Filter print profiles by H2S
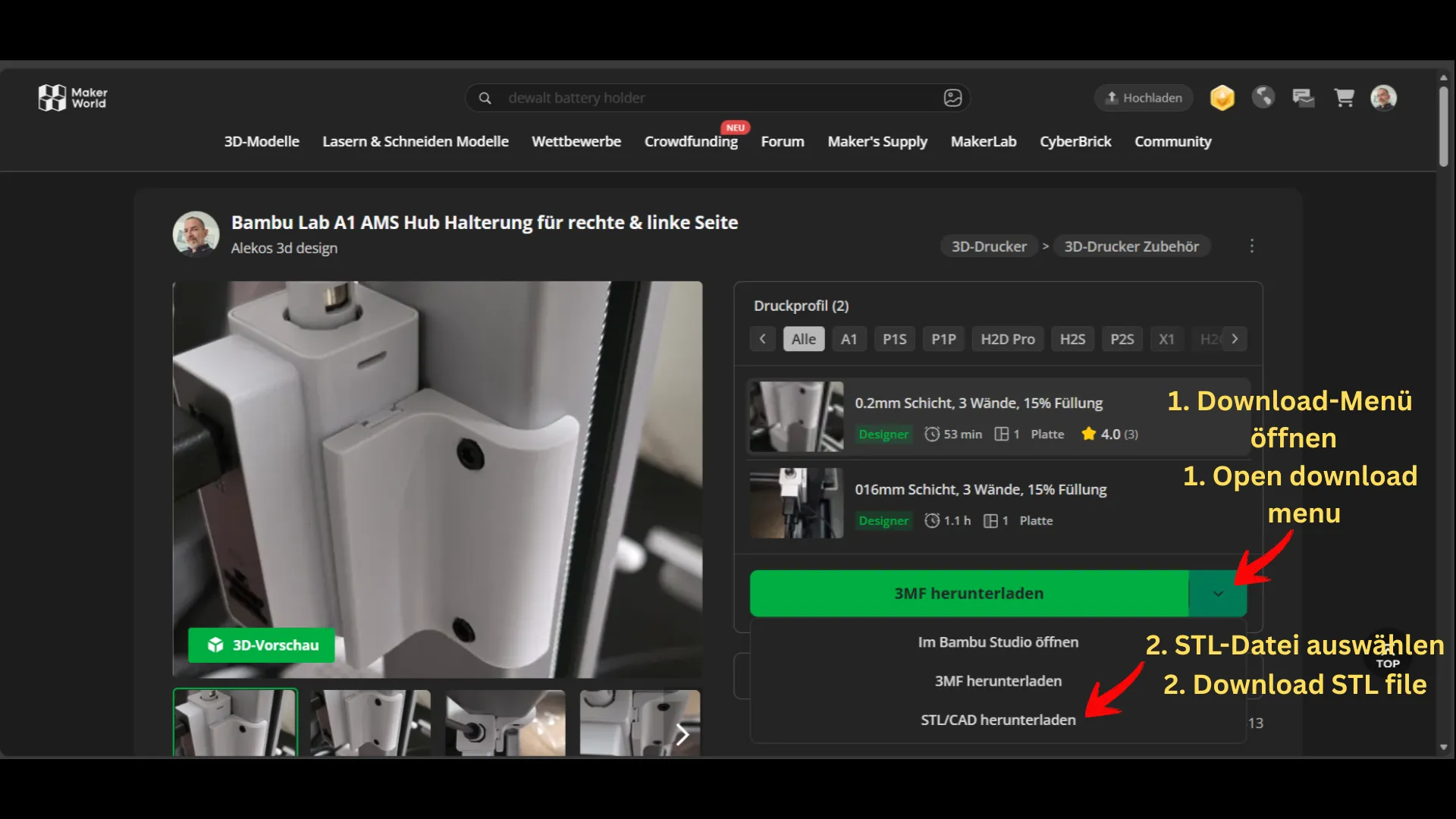This screenshot has width=1456, height=819. (x=1072, y=339)
